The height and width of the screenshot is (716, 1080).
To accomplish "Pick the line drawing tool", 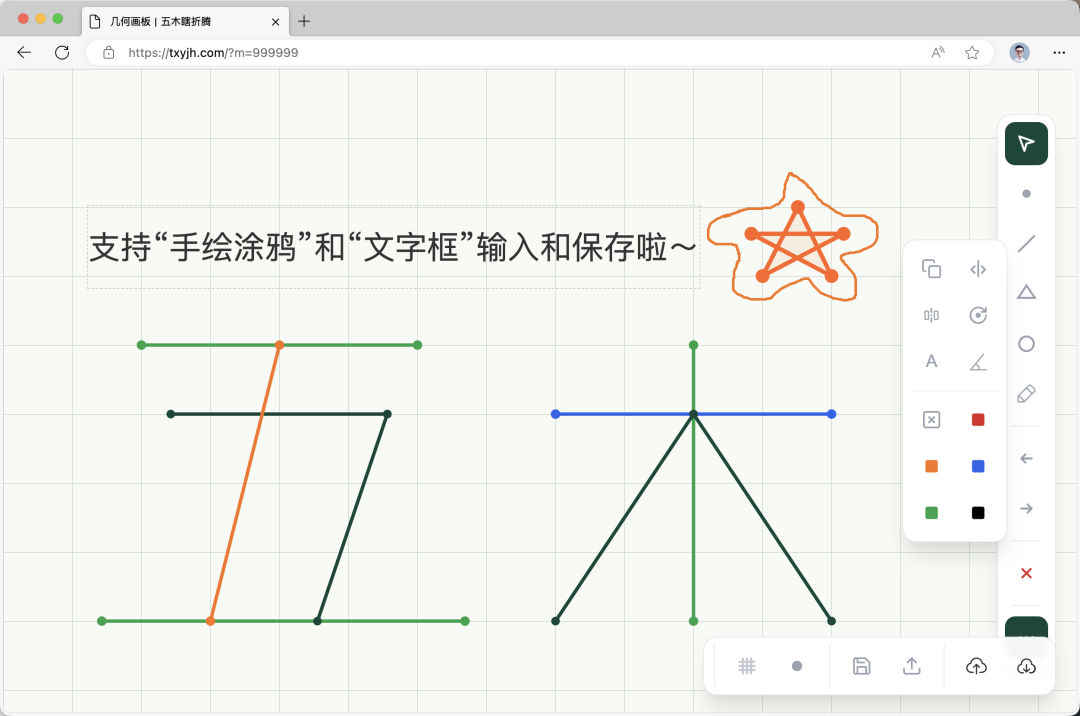I will [1026, 243].
